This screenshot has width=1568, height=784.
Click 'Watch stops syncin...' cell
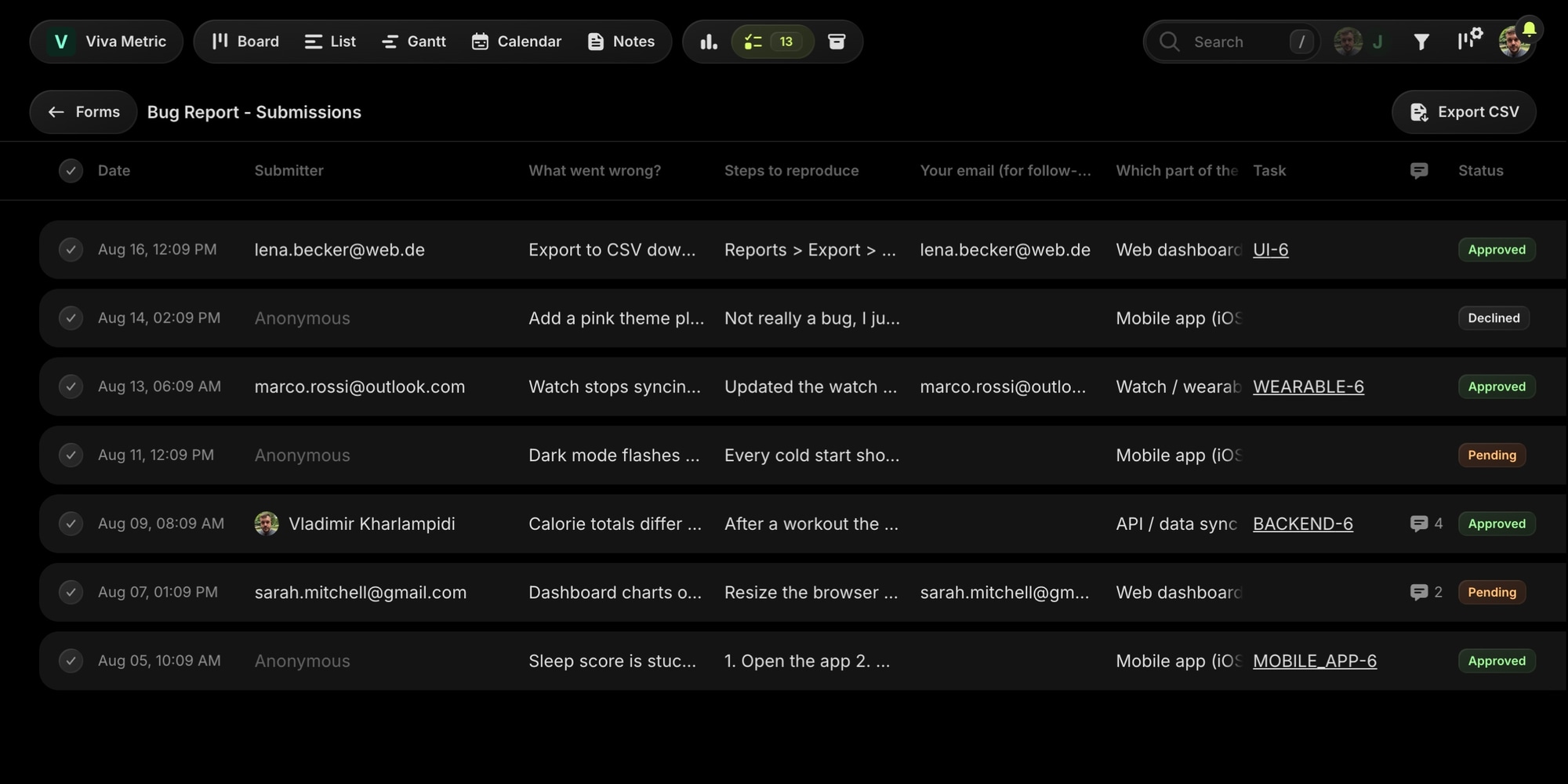[x=615, y=387]
